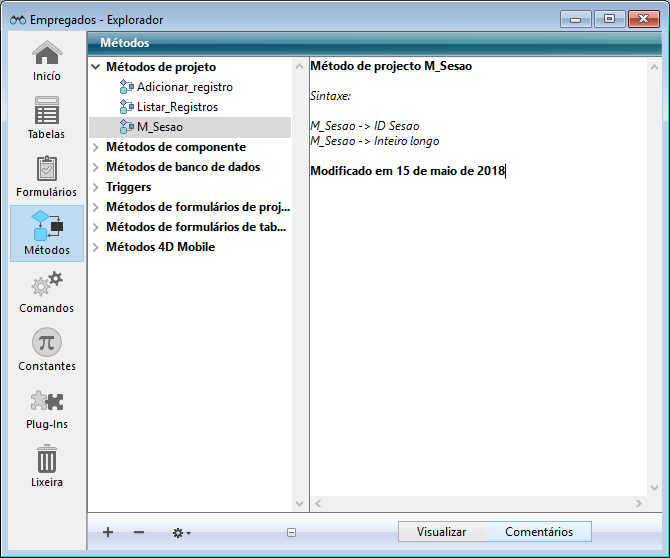The image size is (670, 558).
Task: Select the Tabelas sidebar icon
Action: [46, 118]
